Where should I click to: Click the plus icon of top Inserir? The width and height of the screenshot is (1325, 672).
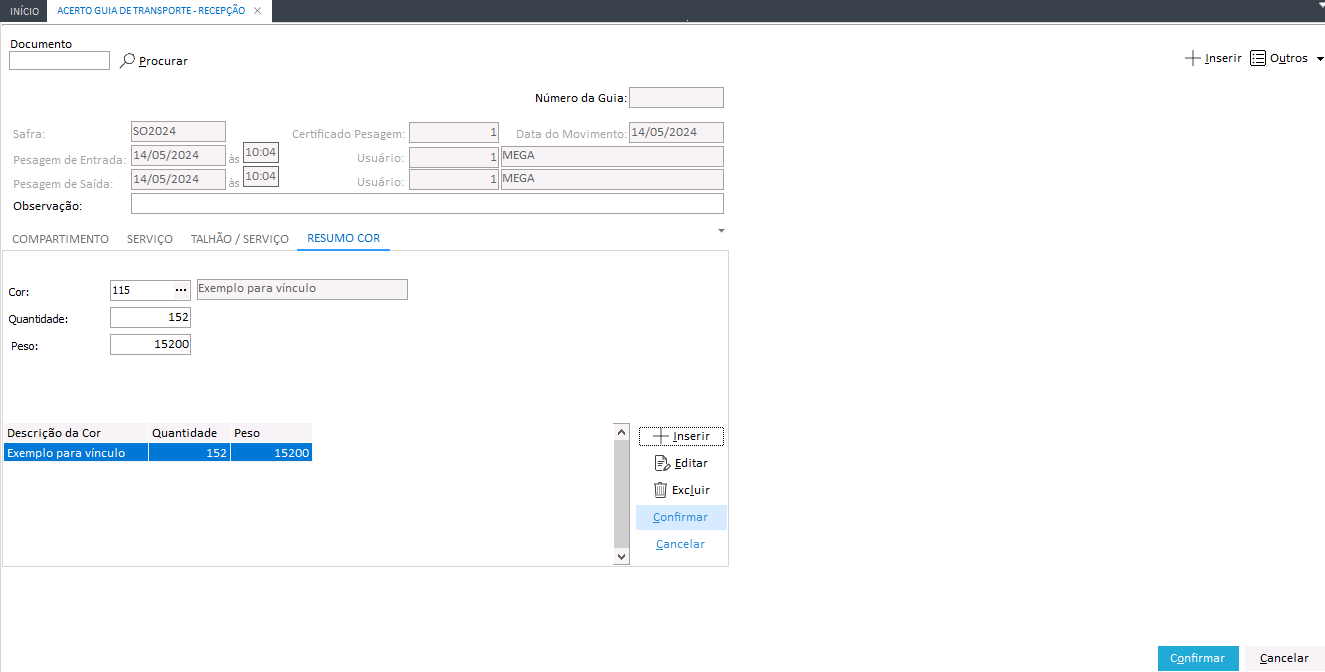tap(1192, 58)
